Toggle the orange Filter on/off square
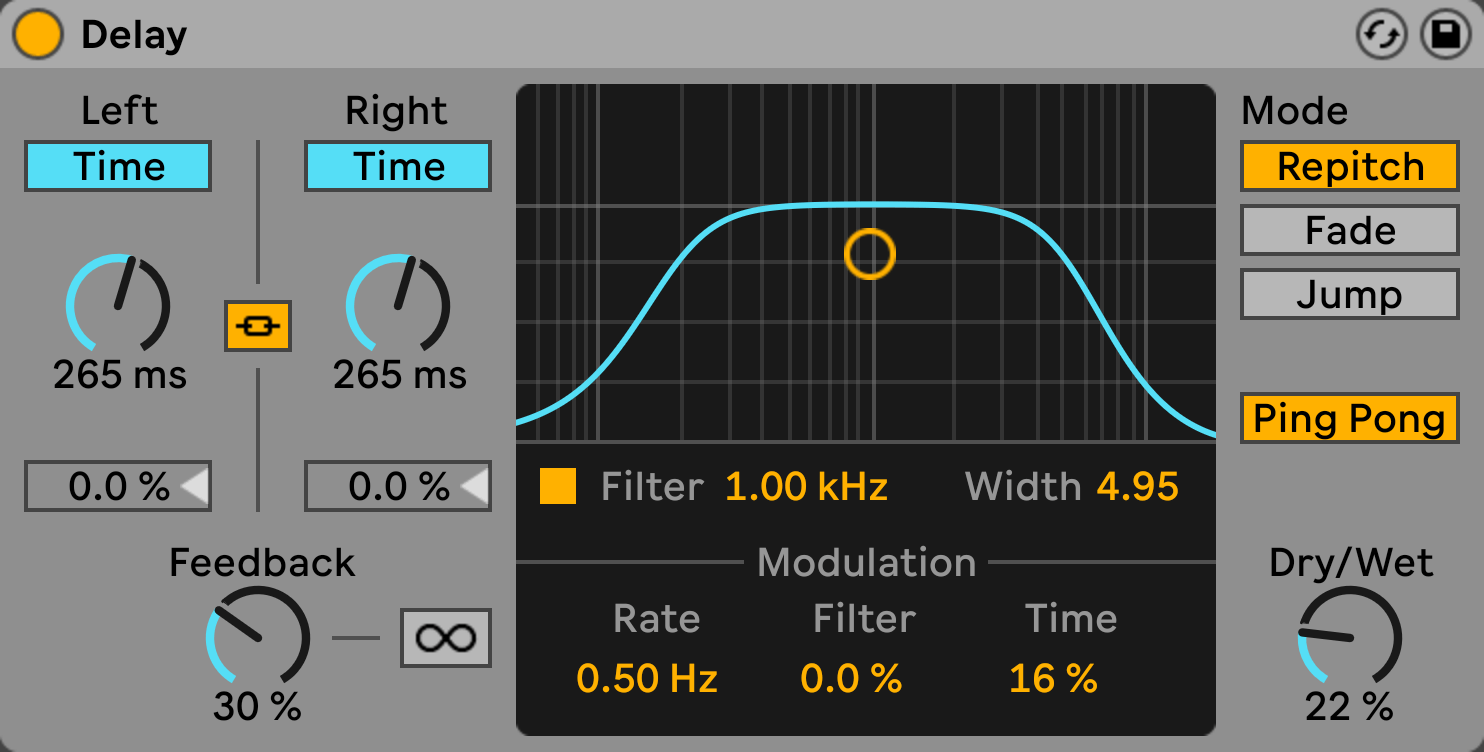1484x752 pixels. [558, 486]
